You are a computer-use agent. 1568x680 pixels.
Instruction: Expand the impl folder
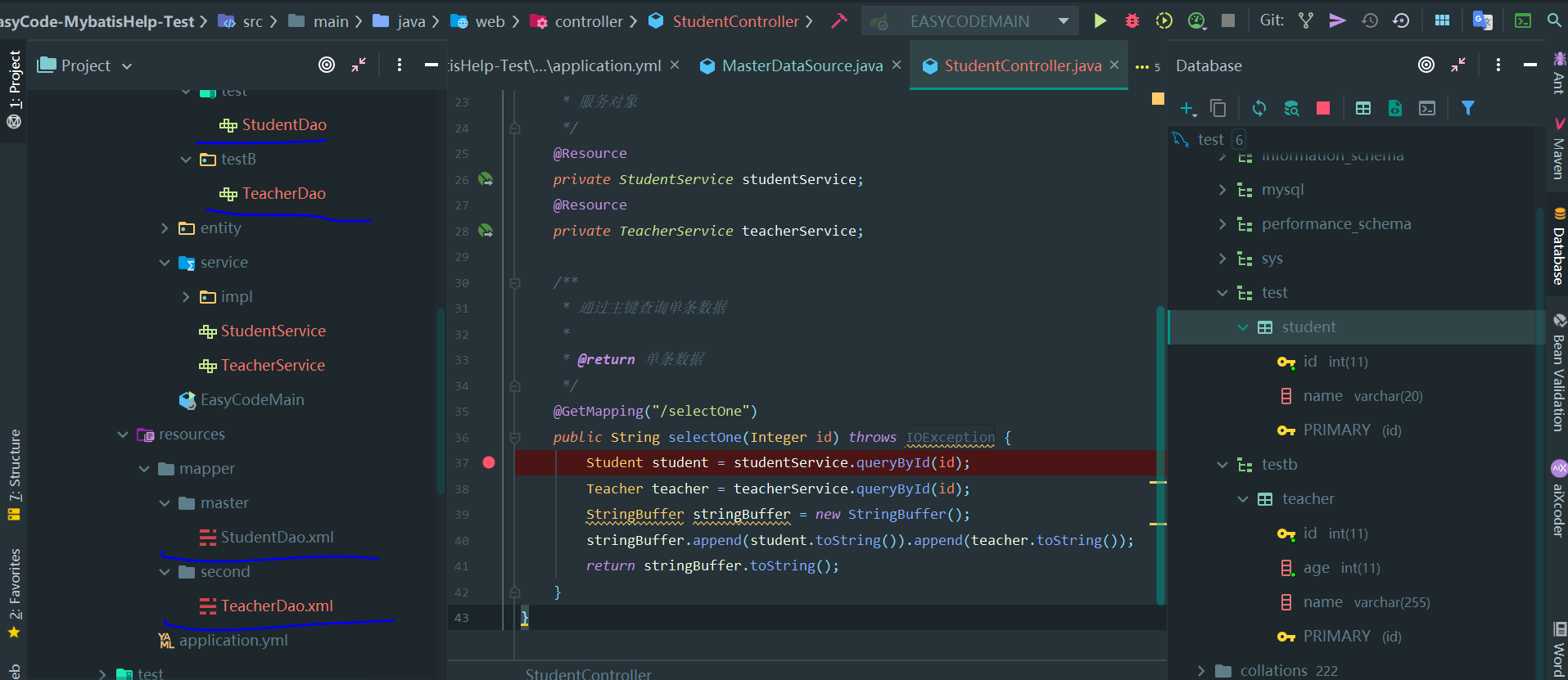pyautogui.click(x=186, y=297)
